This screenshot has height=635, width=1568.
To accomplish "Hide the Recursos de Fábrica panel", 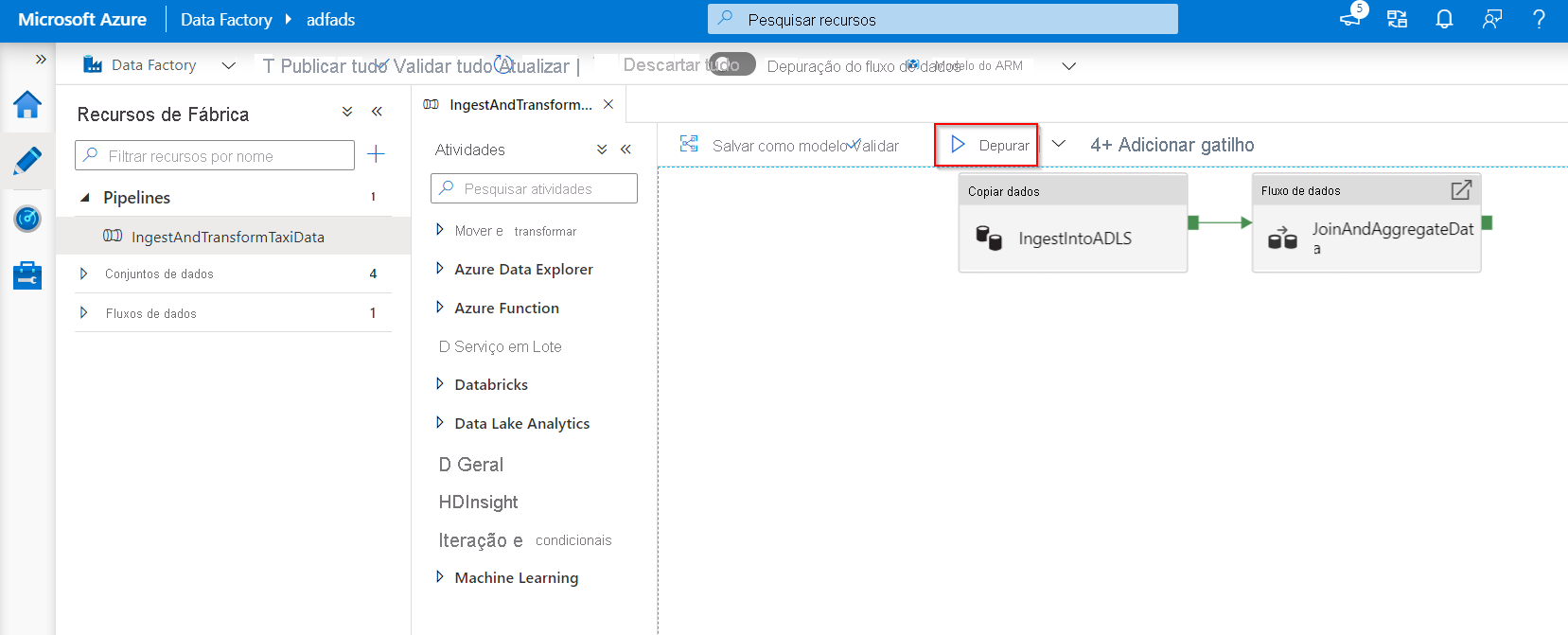I will click(x=377, y=112).
